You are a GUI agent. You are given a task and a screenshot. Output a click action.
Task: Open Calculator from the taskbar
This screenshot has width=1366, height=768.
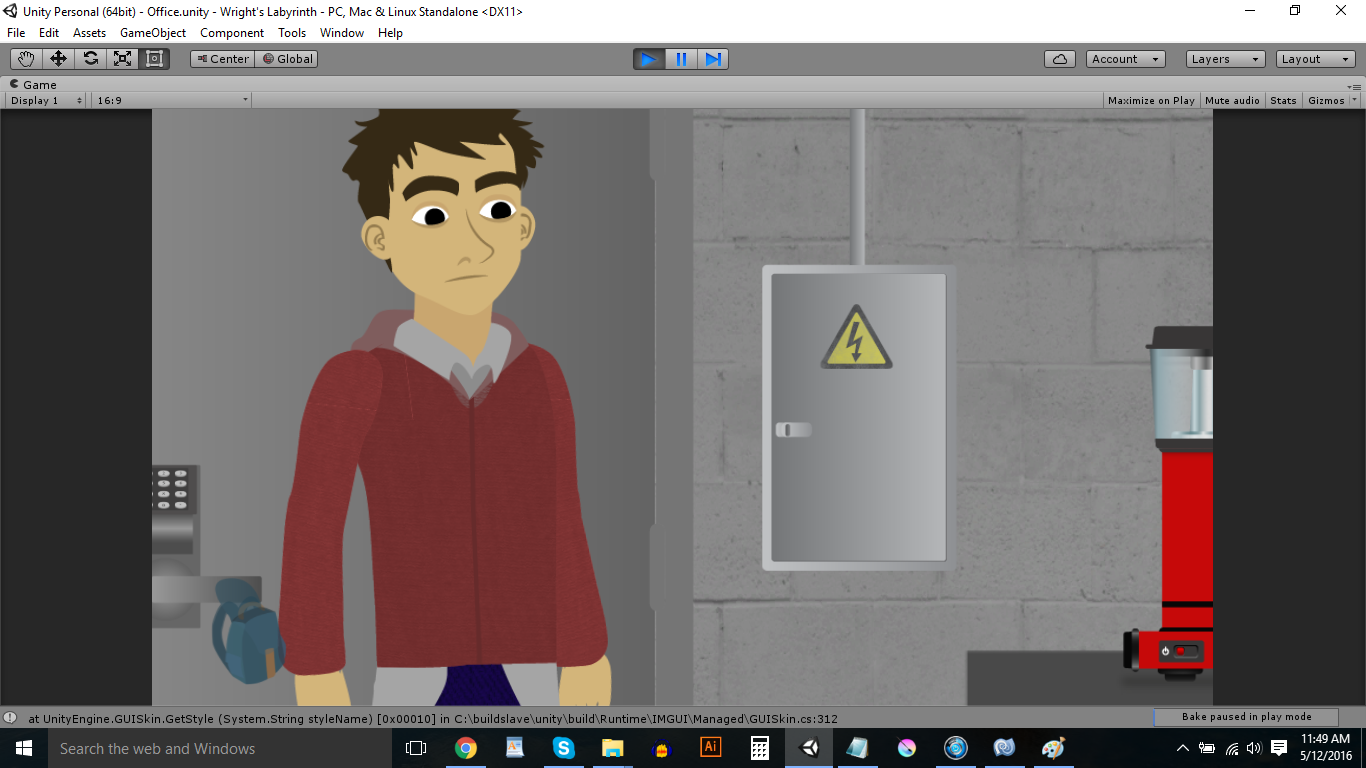click(x=759, y=748)
